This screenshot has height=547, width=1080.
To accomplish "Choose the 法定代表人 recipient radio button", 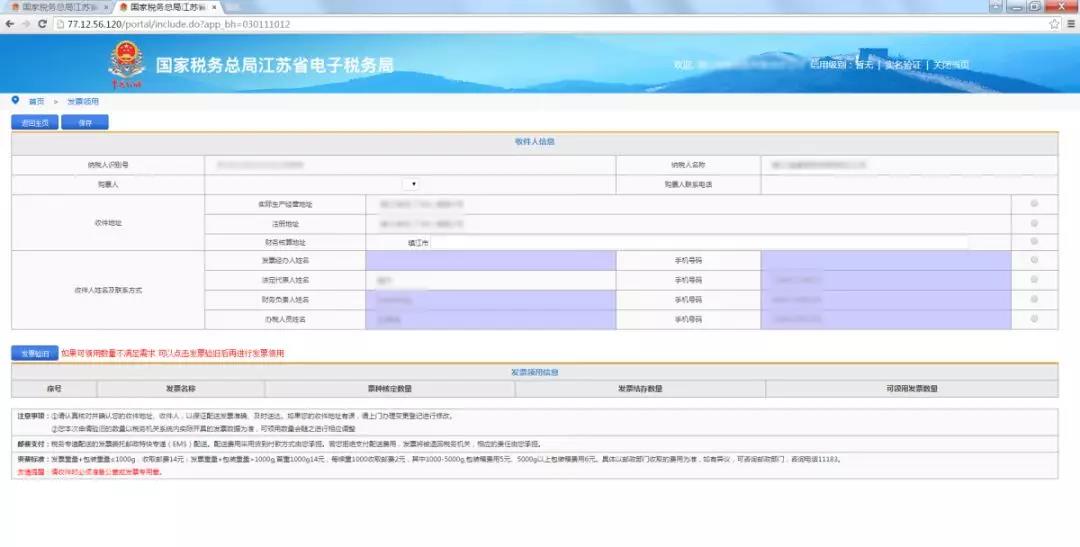I will pos(1033,280).
